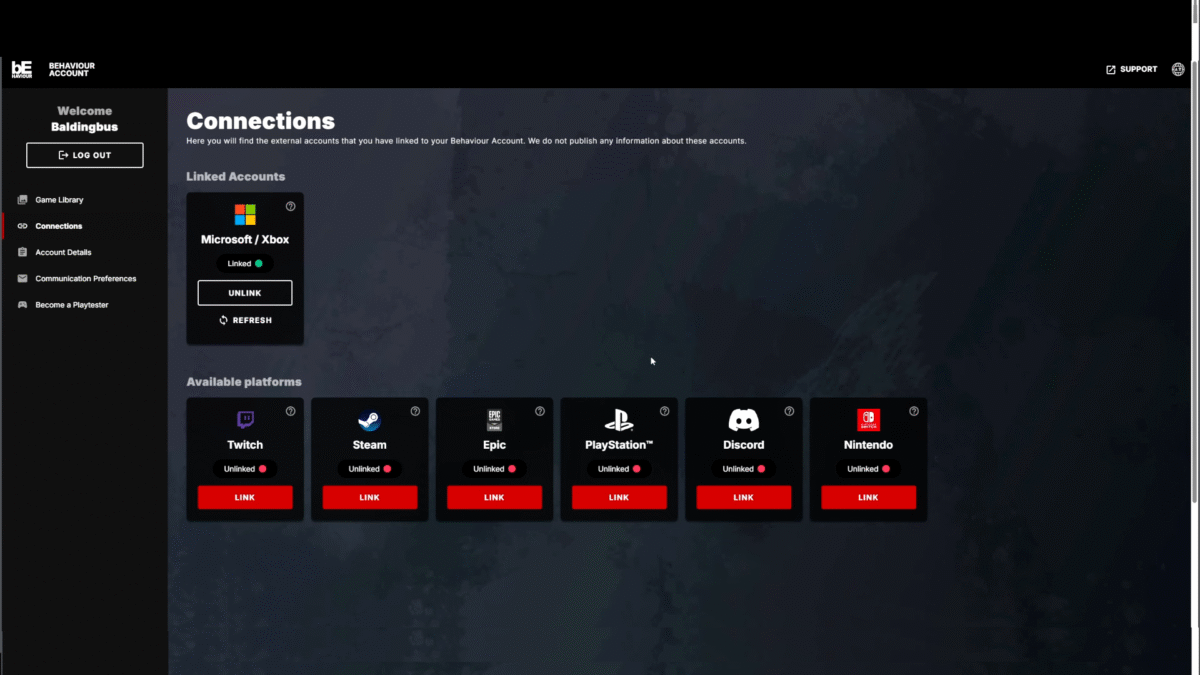
Task: Select Connections in sidebar
Action: 58,226
